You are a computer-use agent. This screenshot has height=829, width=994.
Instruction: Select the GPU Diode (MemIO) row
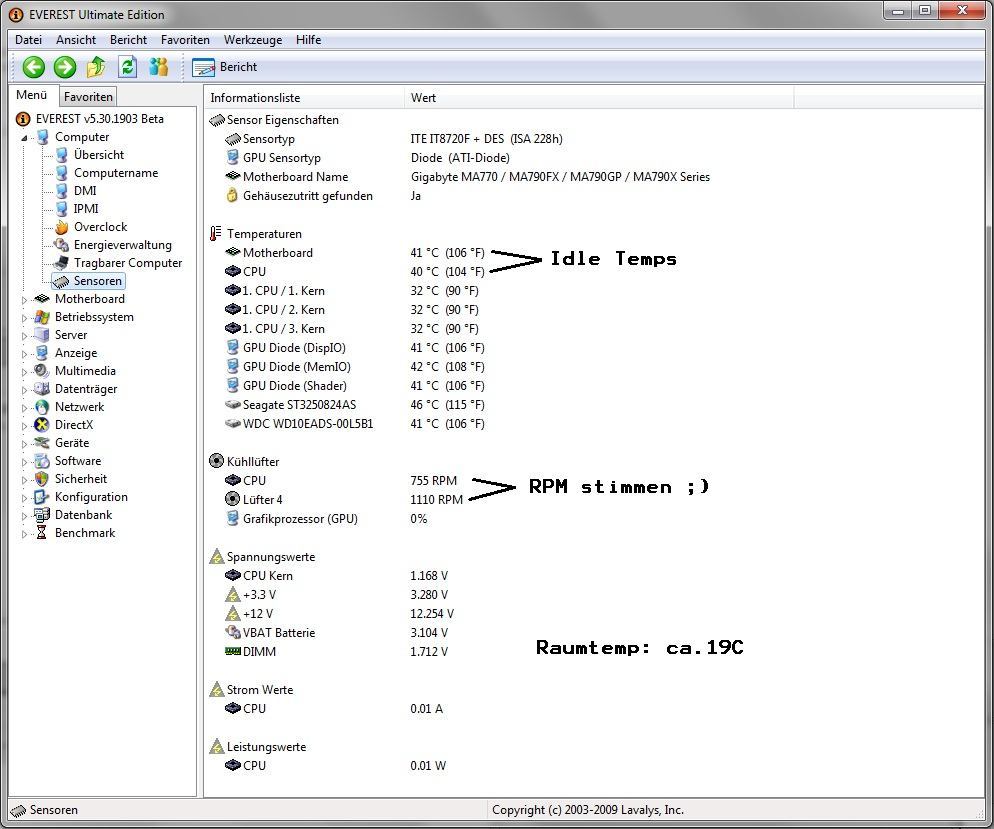(x=355, y=367)
